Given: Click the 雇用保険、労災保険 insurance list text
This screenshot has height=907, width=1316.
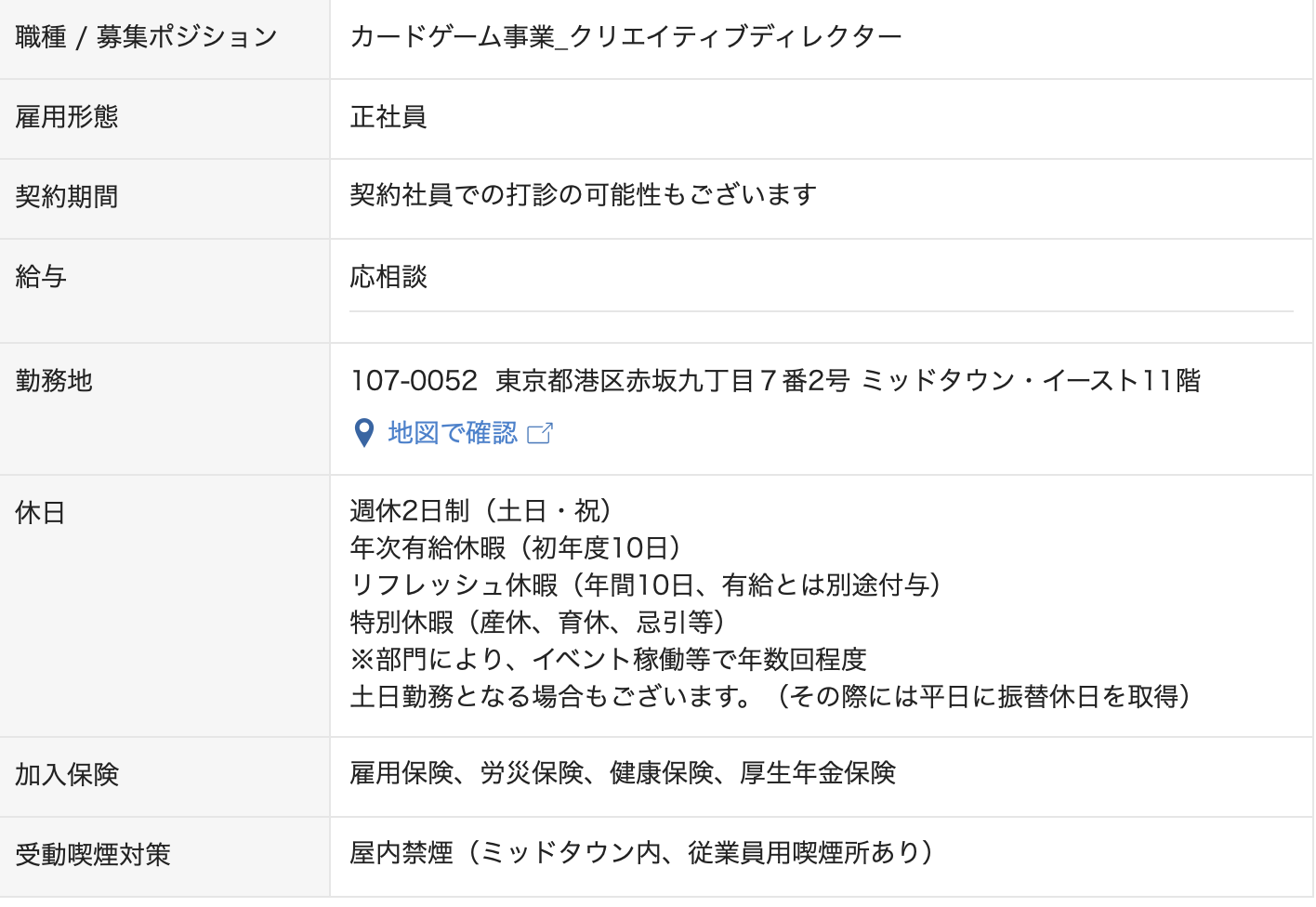Looking at the screenshot, I should coord(622,773).
